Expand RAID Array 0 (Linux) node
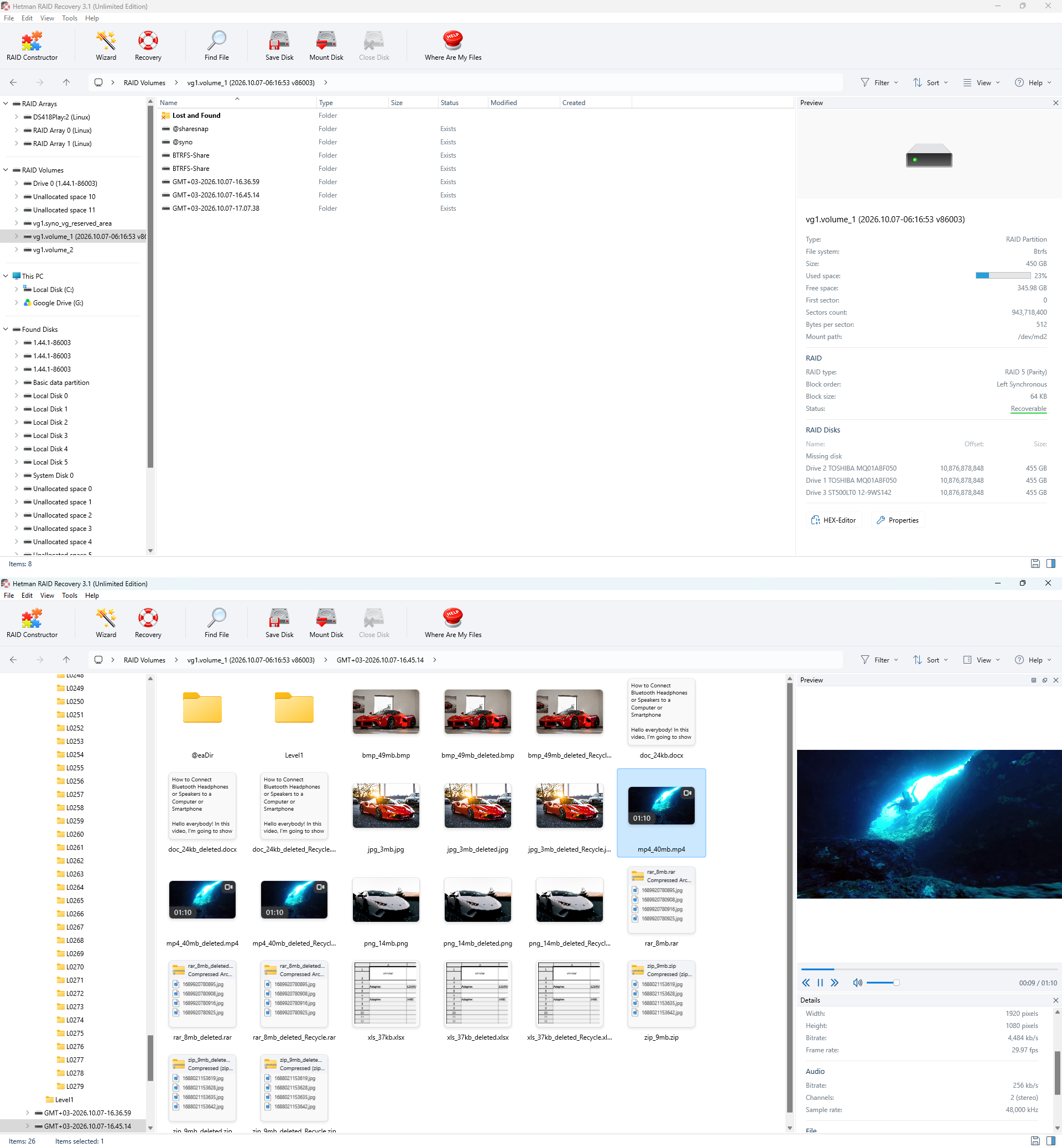The height and width of the screenshot is (1148, 1062). [16, 131]
